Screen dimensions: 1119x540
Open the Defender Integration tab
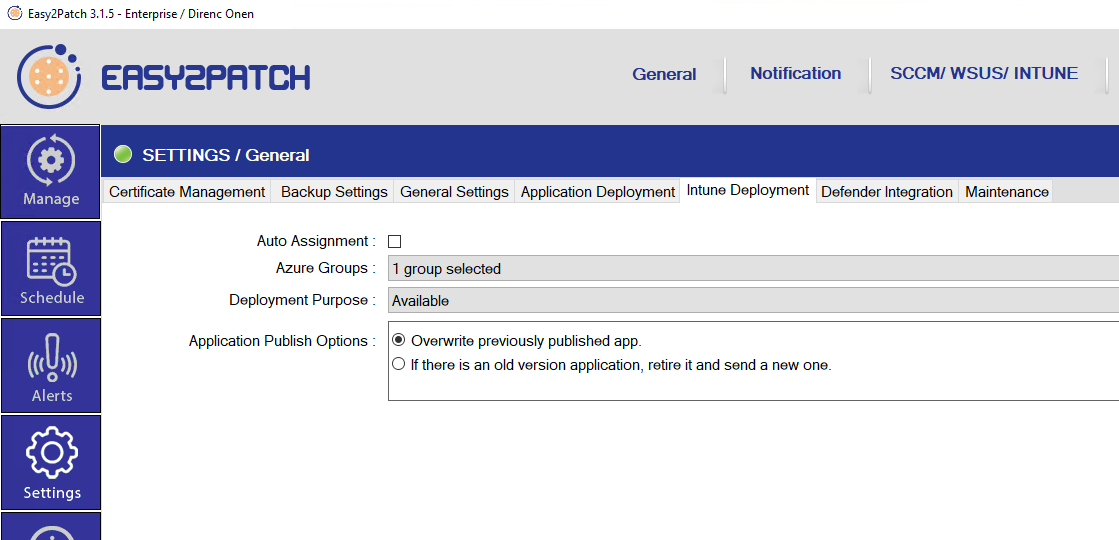tap(886, 192)
